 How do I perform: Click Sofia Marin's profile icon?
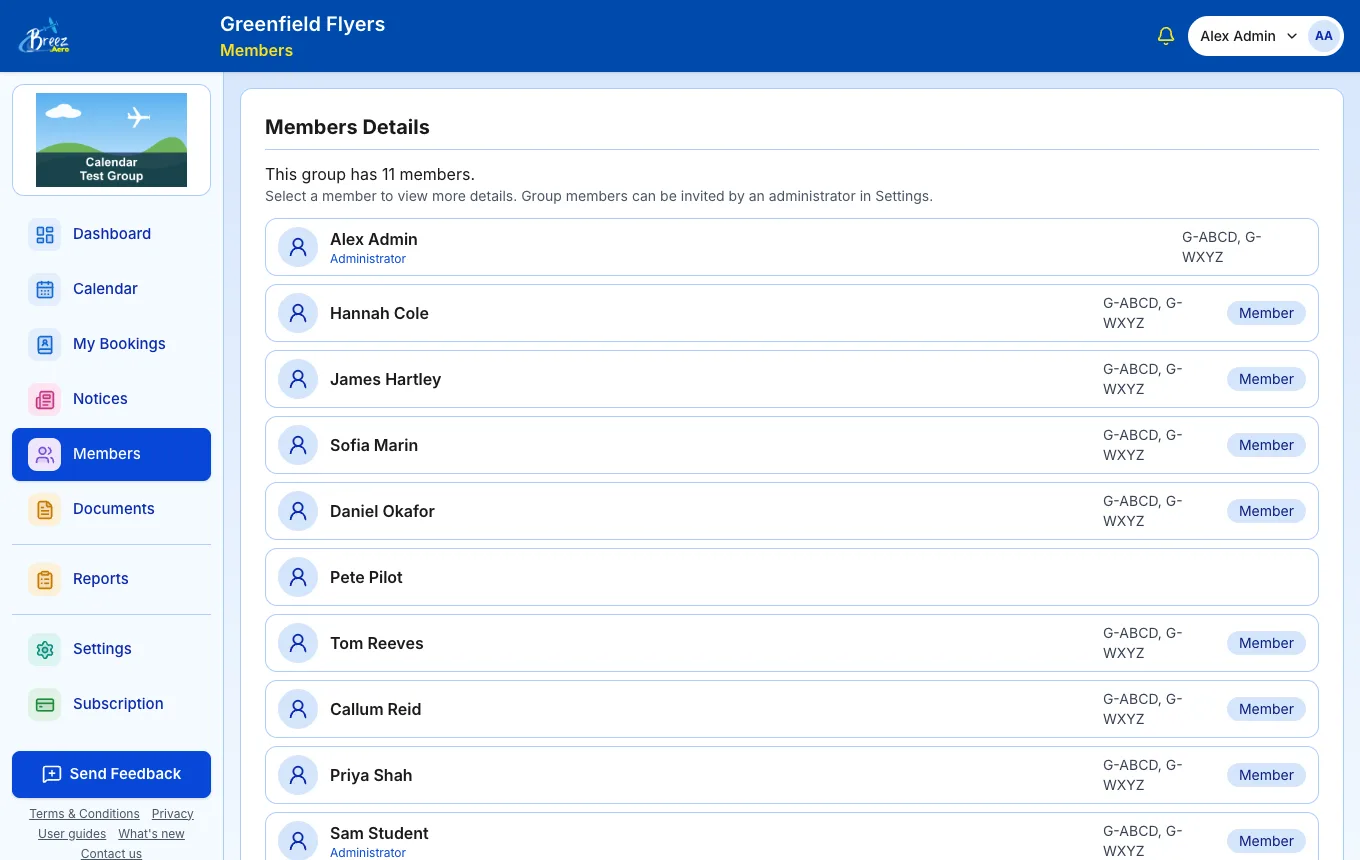pos(298,445)
